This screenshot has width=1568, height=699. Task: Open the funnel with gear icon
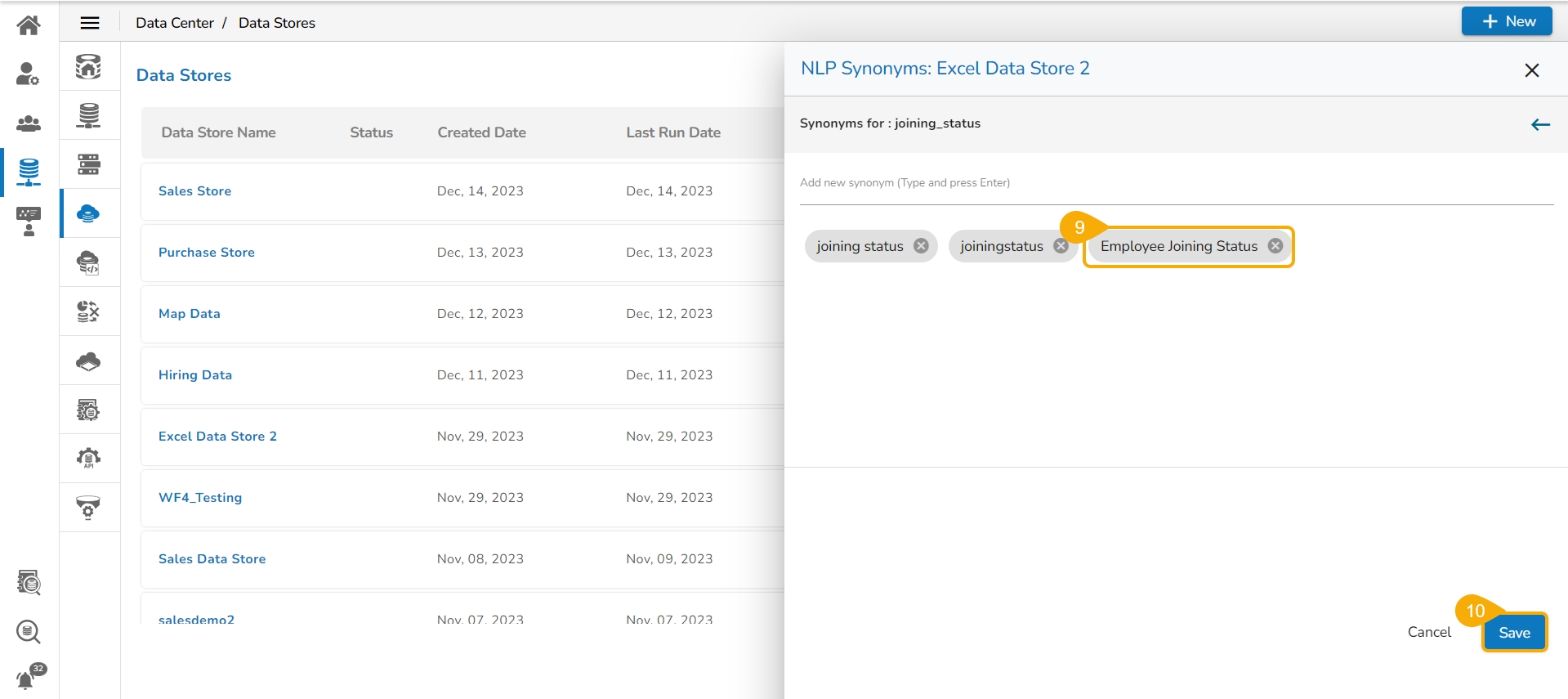(88, 508)
